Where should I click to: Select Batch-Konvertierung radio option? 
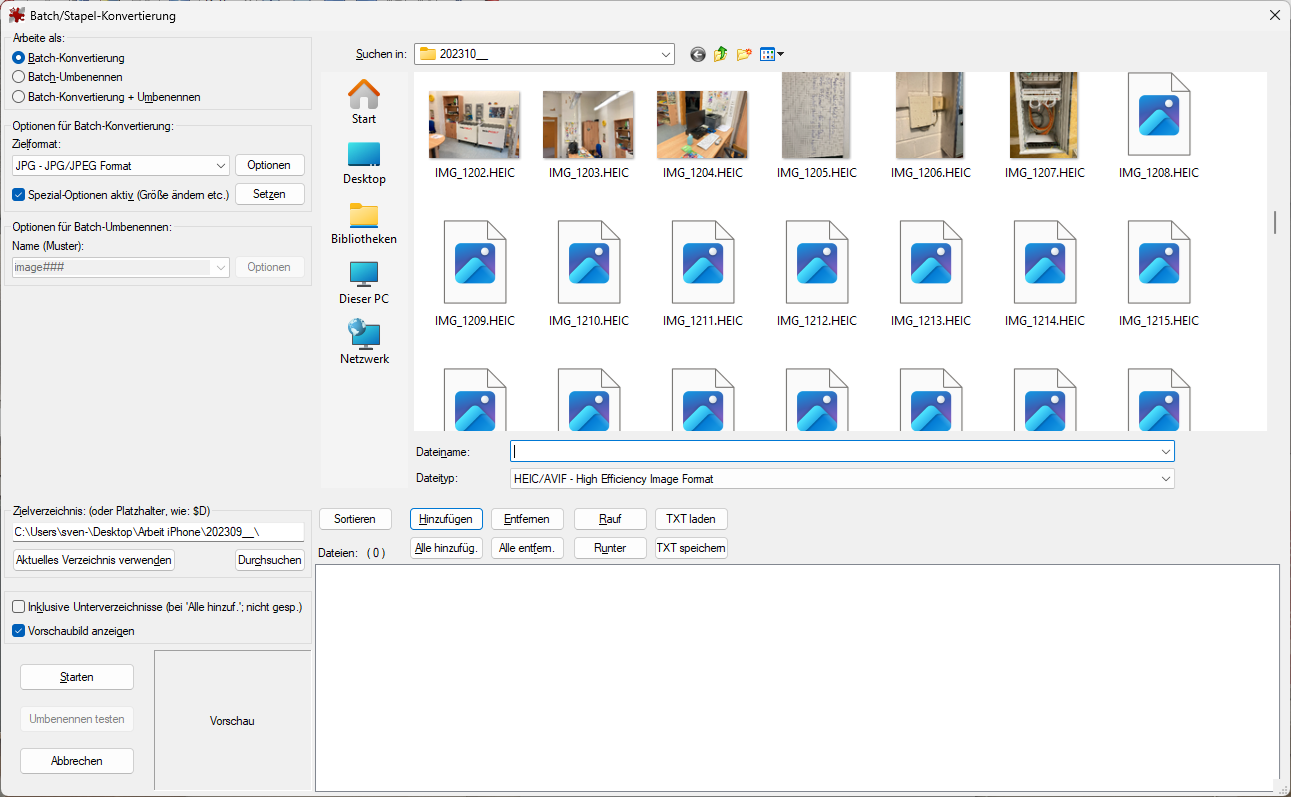(x=68, y=58)
